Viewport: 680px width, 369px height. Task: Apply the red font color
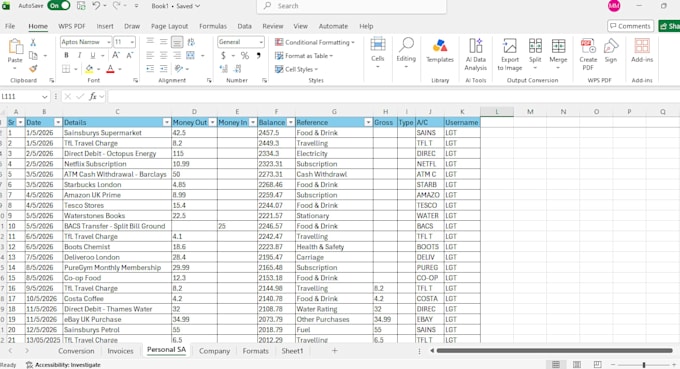pyautogui.click(x=110, y=69)
